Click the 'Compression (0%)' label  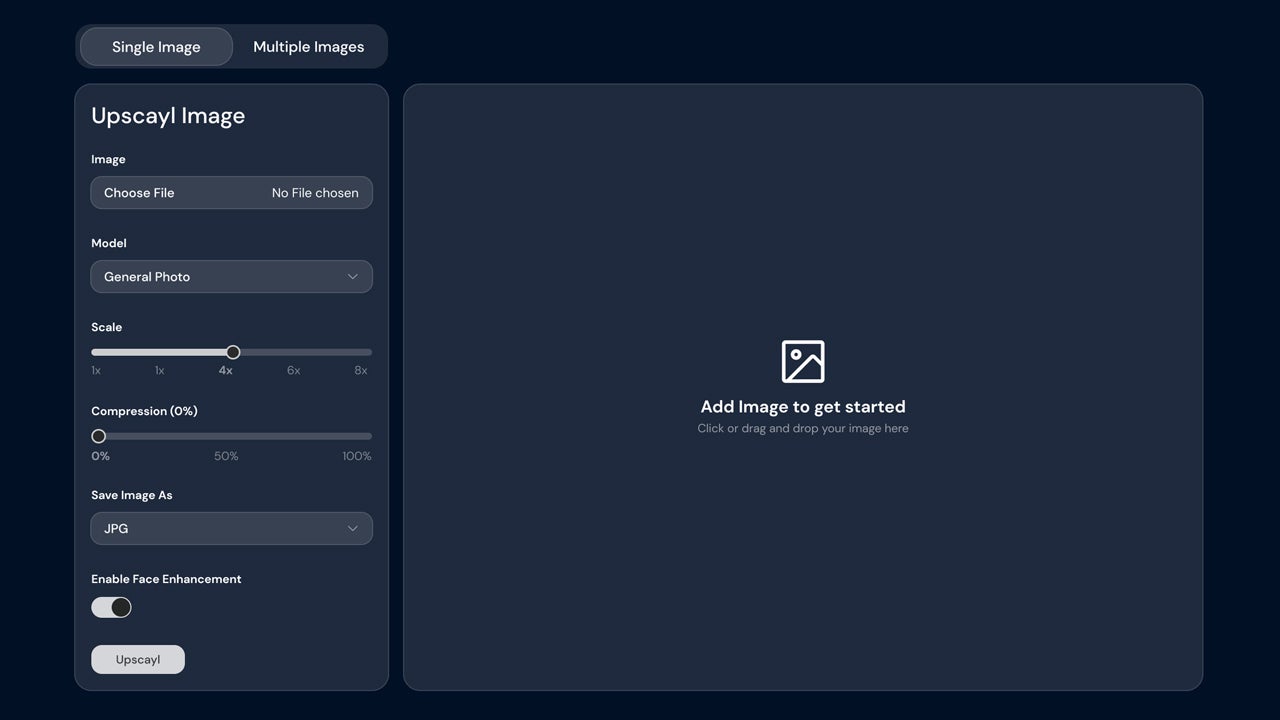pos(144,411)
